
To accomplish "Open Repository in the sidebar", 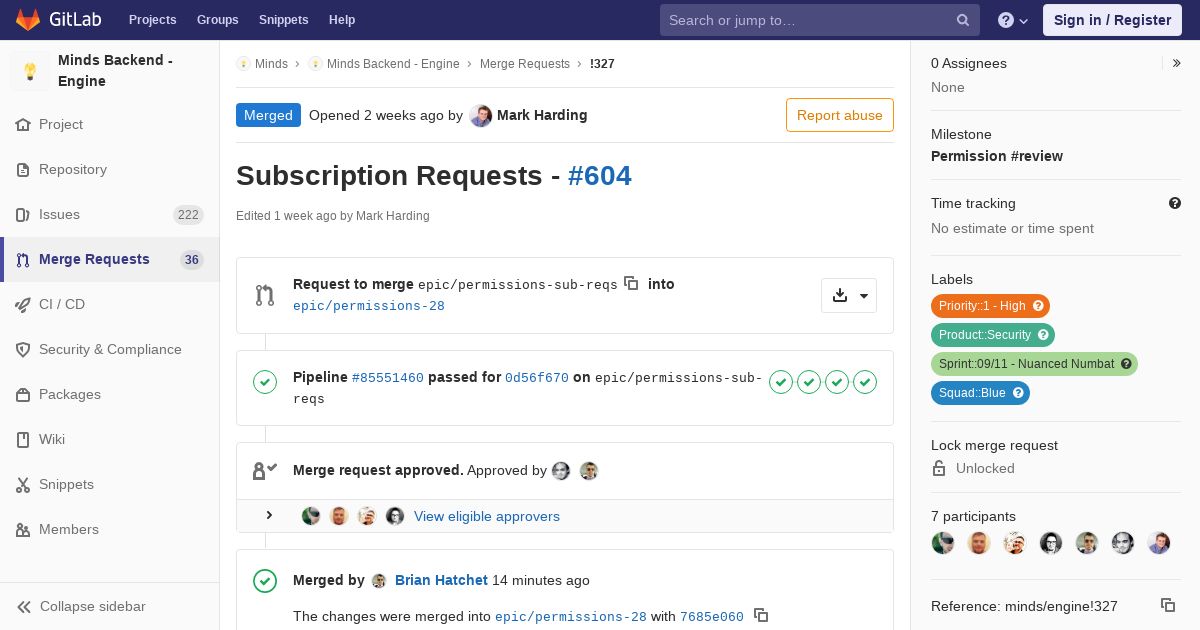I will 110,169.
